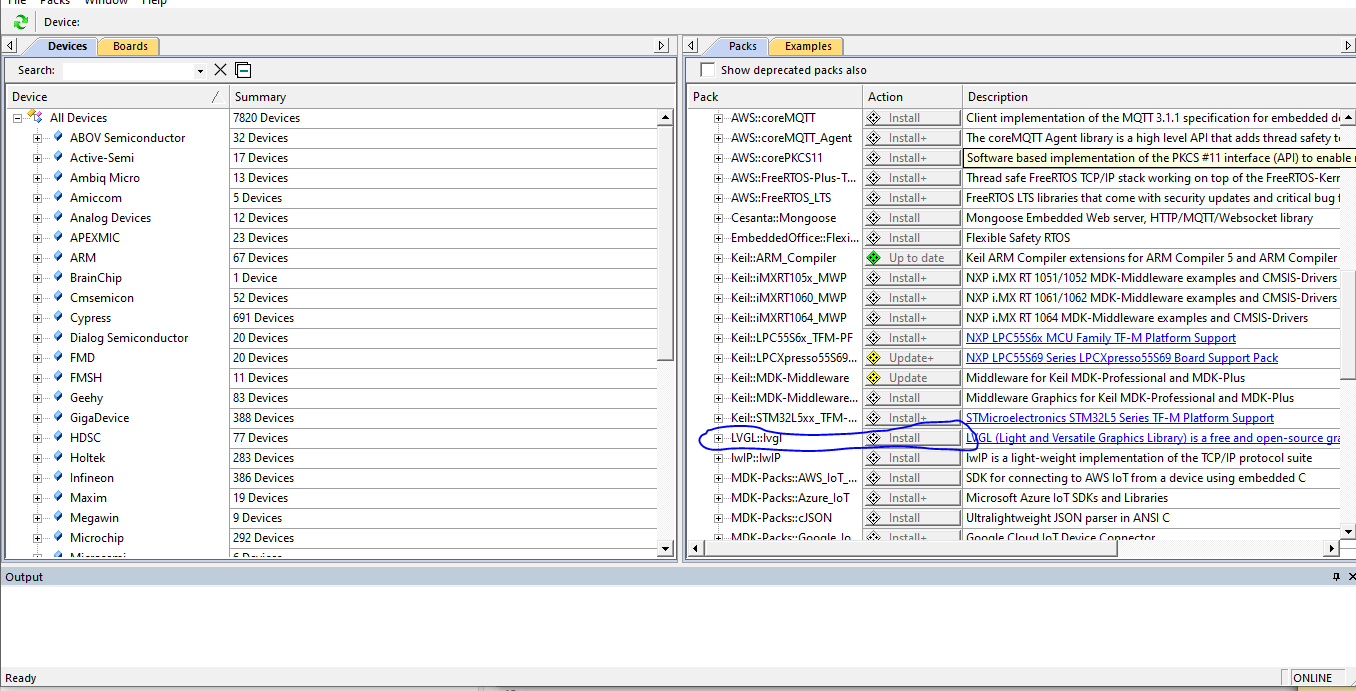Image resolution: width=1356 pixels, height=691 pixels.
Task: Install the LVGL::lvgl pack
Action: click(912, 438)
